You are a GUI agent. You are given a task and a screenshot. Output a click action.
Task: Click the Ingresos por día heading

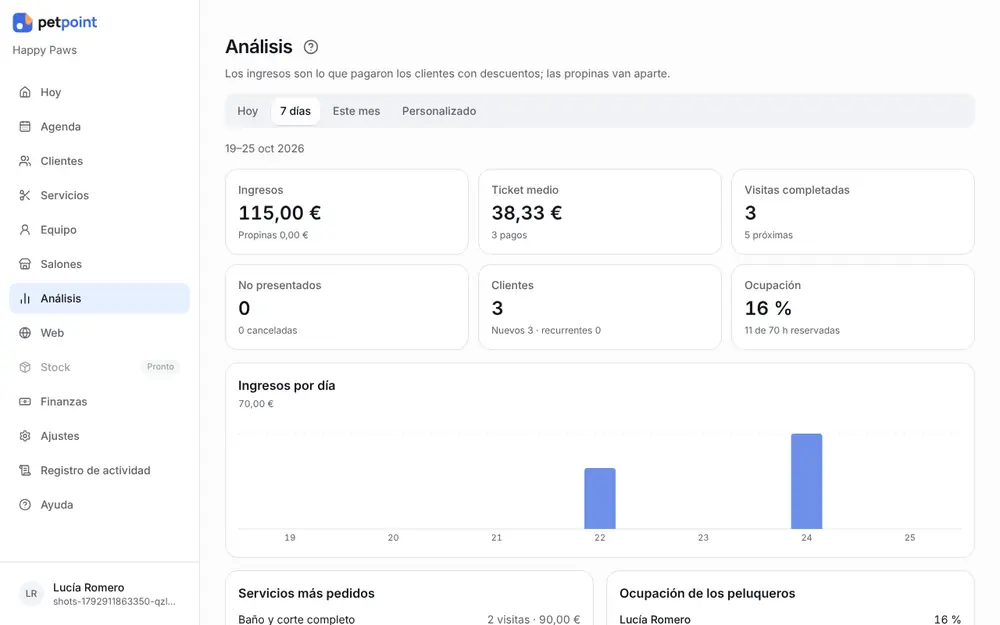point(286,385)
